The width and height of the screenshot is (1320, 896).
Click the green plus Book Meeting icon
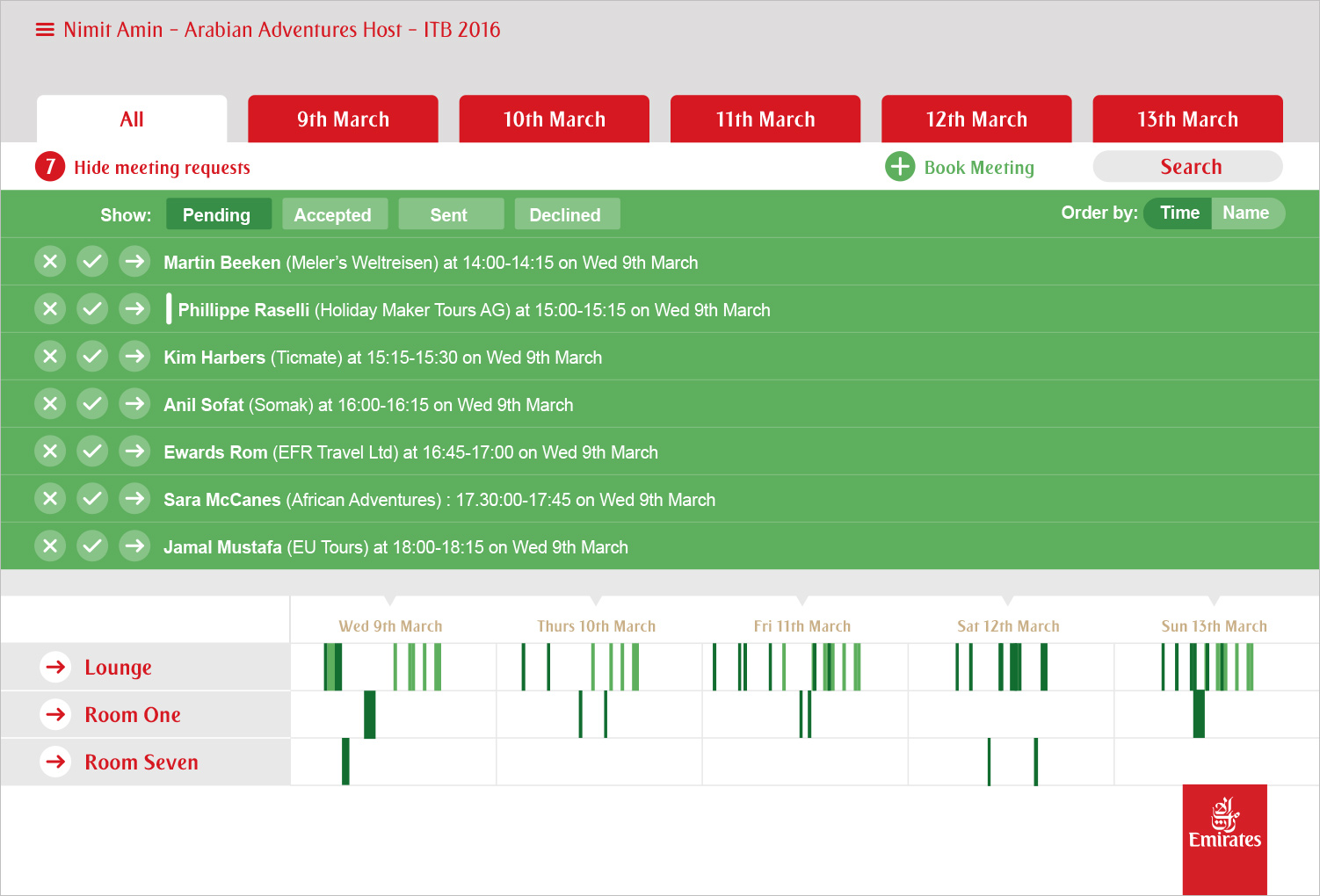[900, 166]
